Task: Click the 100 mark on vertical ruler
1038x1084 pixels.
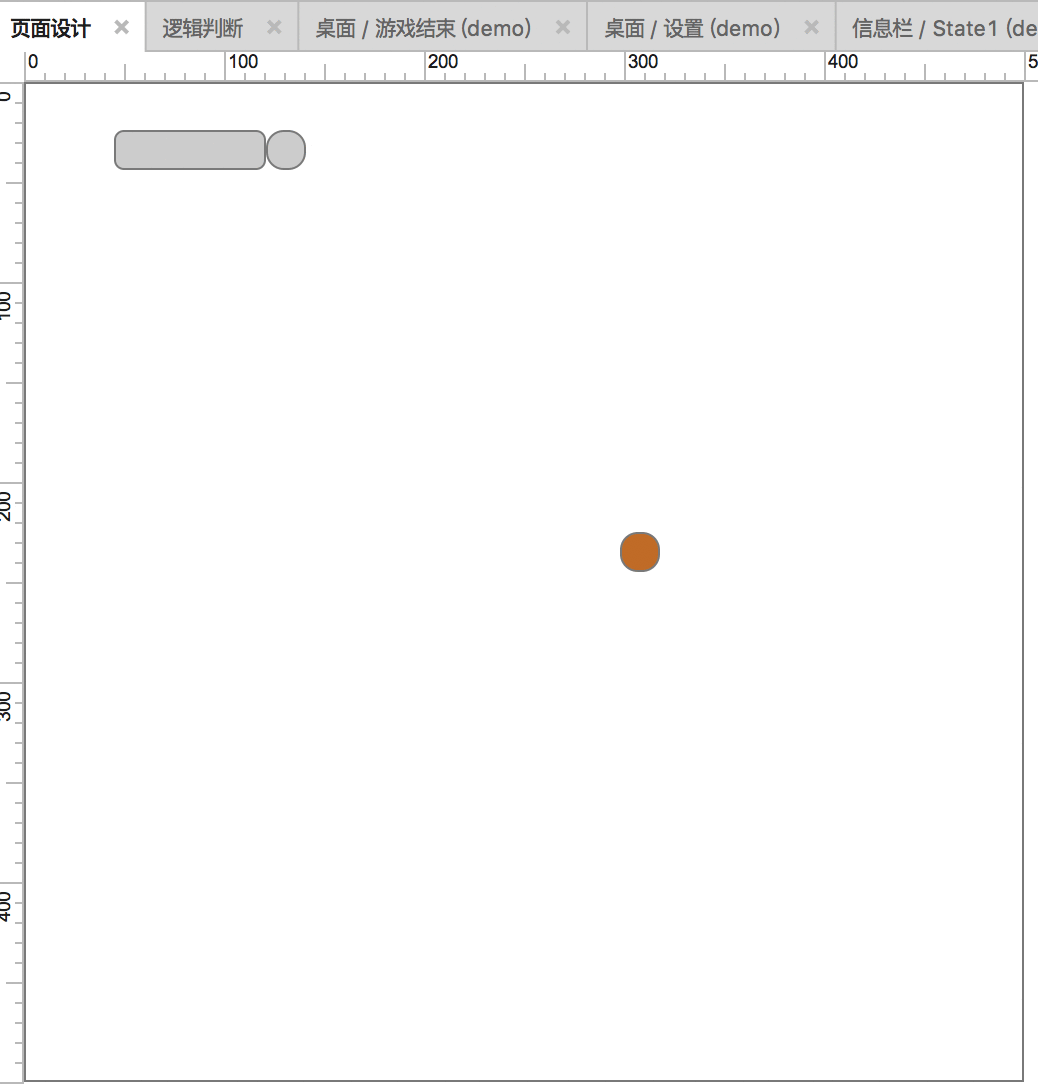Action: [6, 305]
